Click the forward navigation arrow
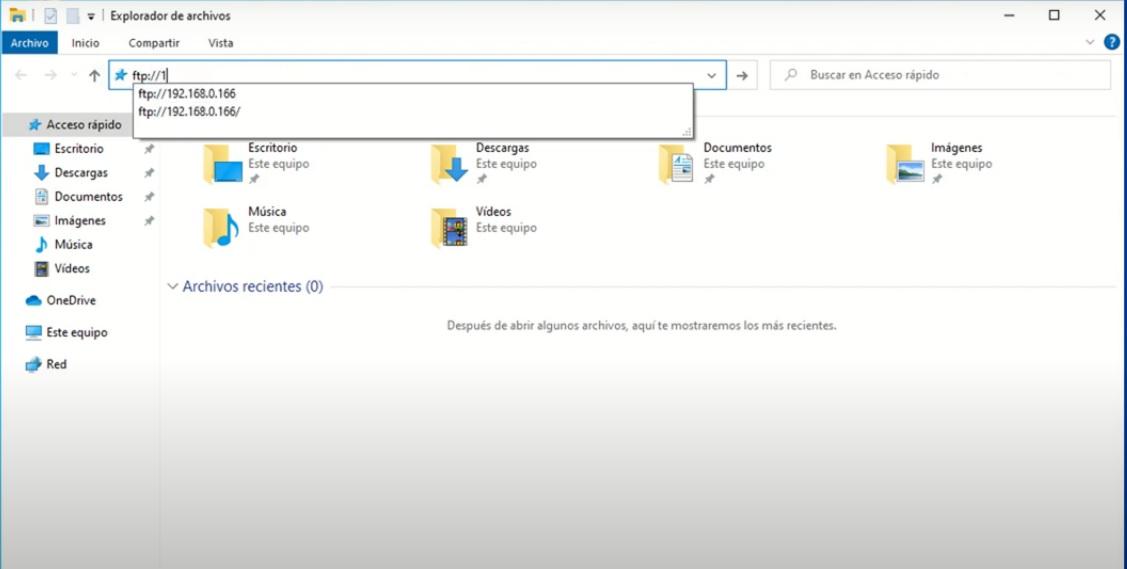 coord(50,75)
